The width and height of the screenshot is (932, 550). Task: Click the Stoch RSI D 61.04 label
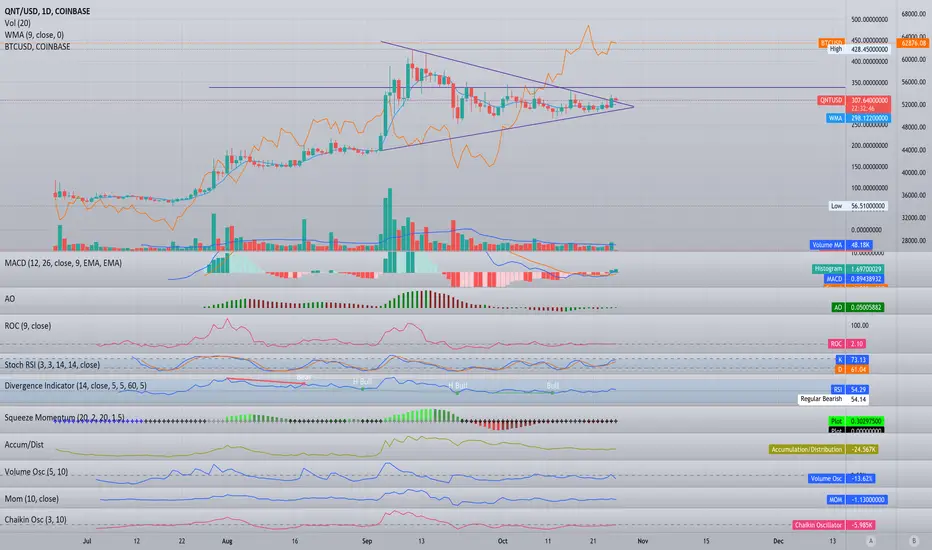pos(852,369)
